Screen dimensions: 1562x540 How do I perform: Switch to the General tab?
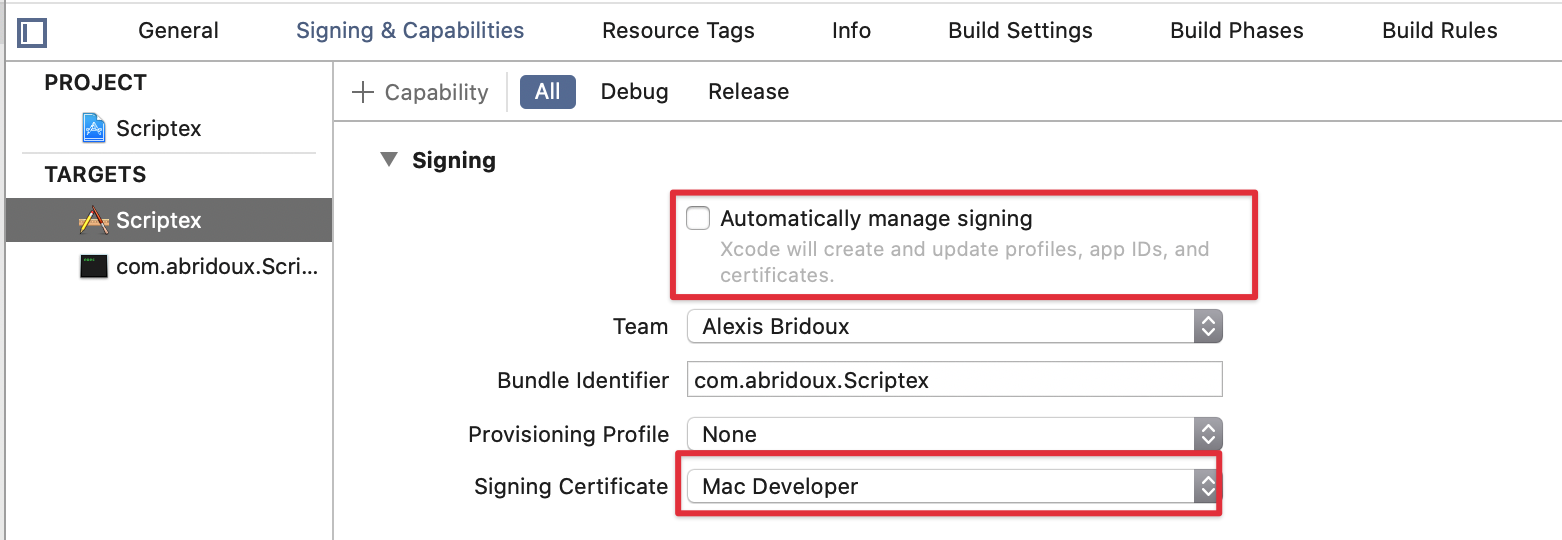(x=178, y=31)
